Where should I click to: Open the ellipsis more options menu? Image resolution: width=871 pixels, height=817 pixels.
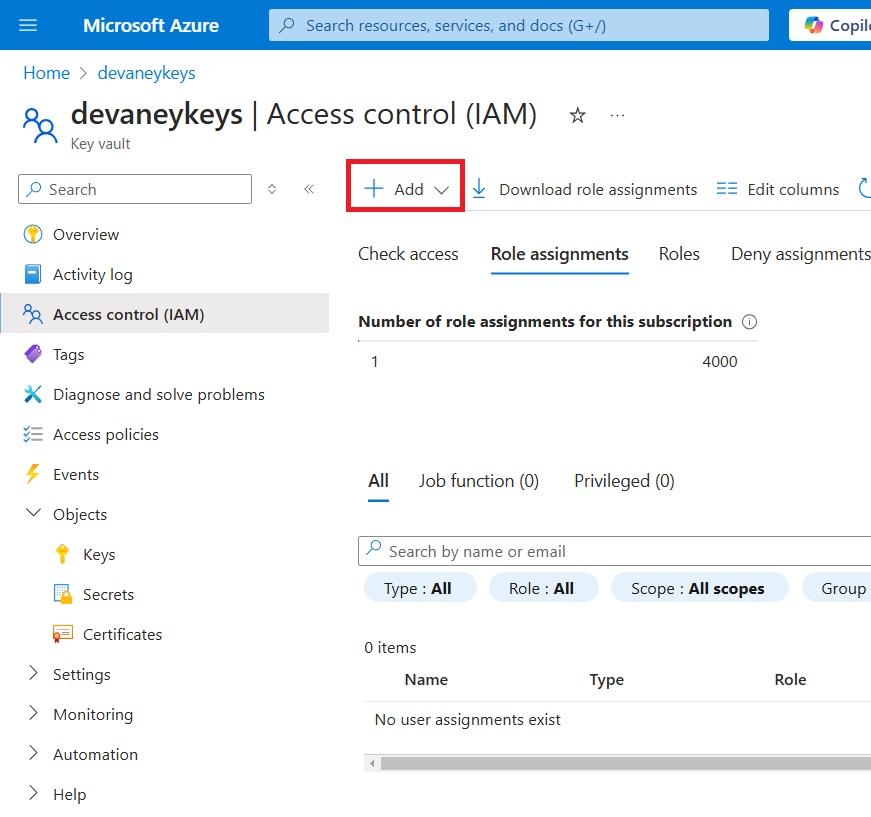pos(617,116)
